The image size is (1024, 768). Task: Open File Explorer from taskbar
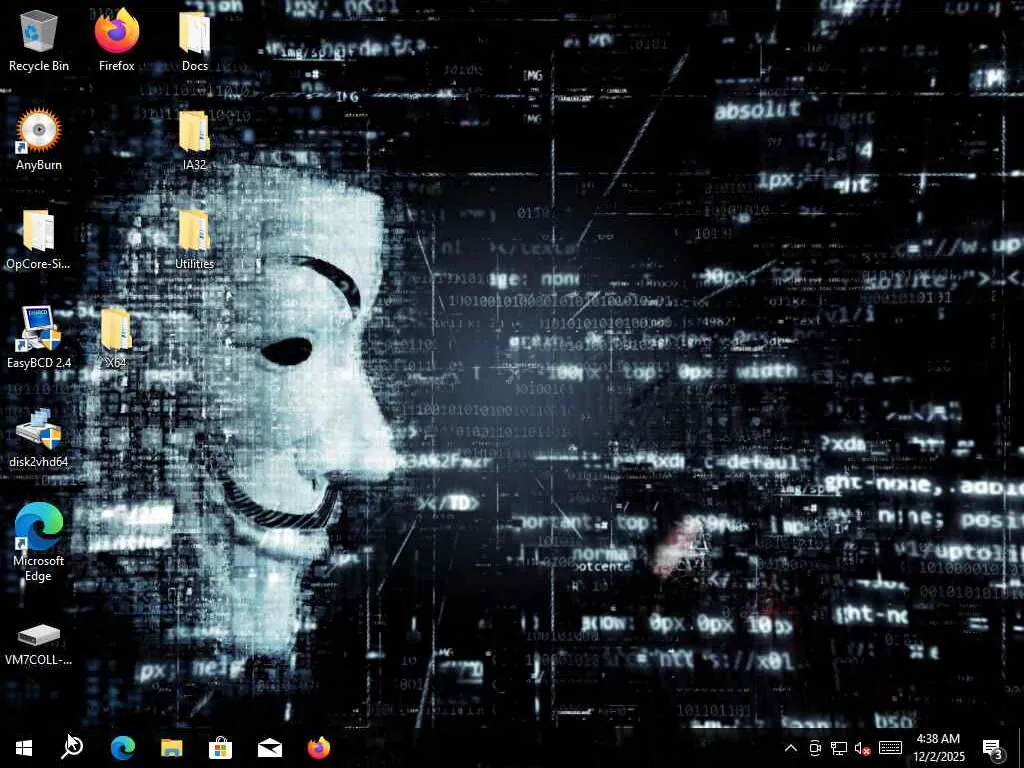click(x=171, y=748)
